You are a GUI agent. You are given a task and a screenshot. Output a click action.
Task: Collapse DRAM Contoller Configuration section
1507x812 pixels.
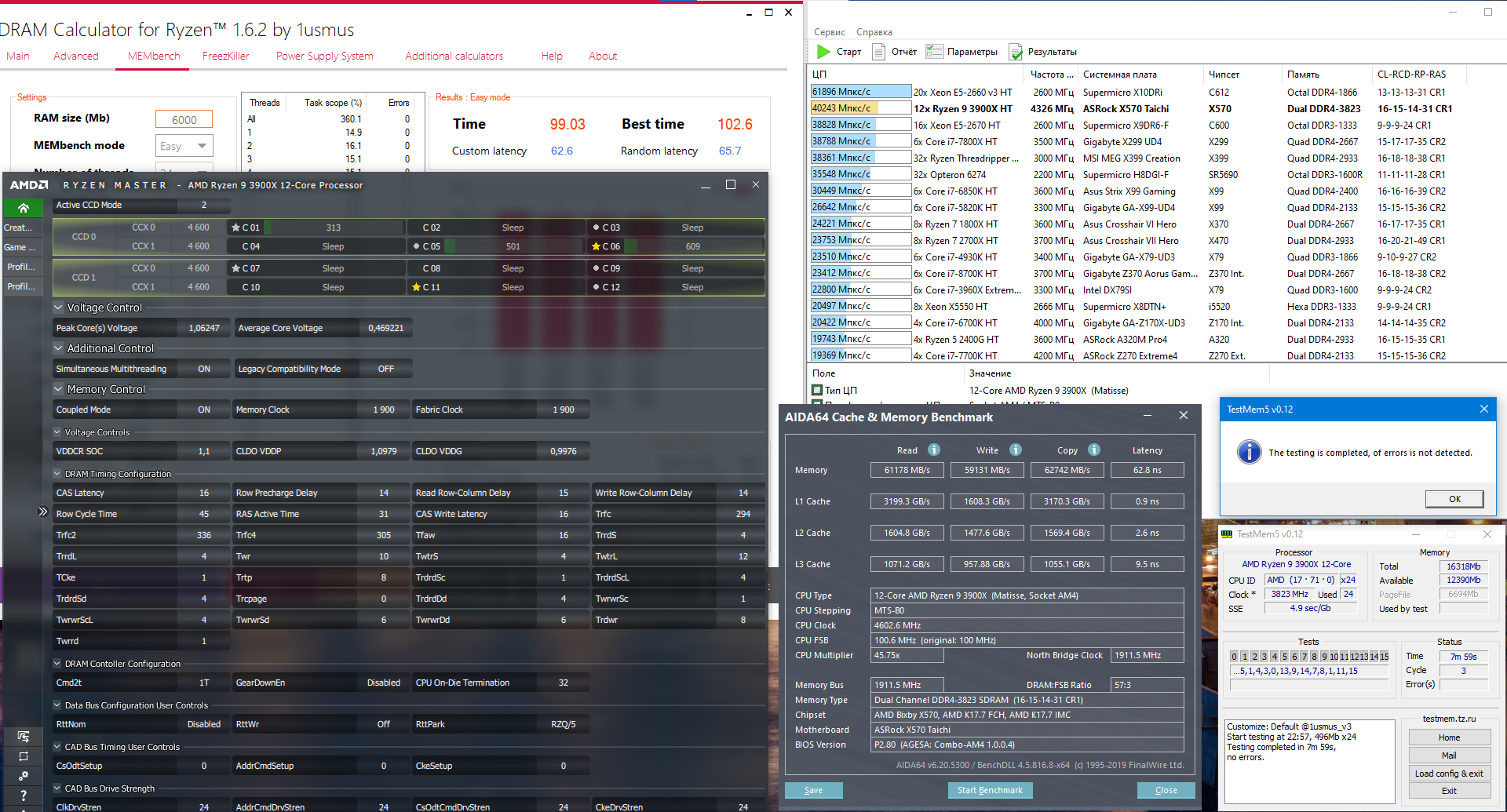(x=57, y=664)
